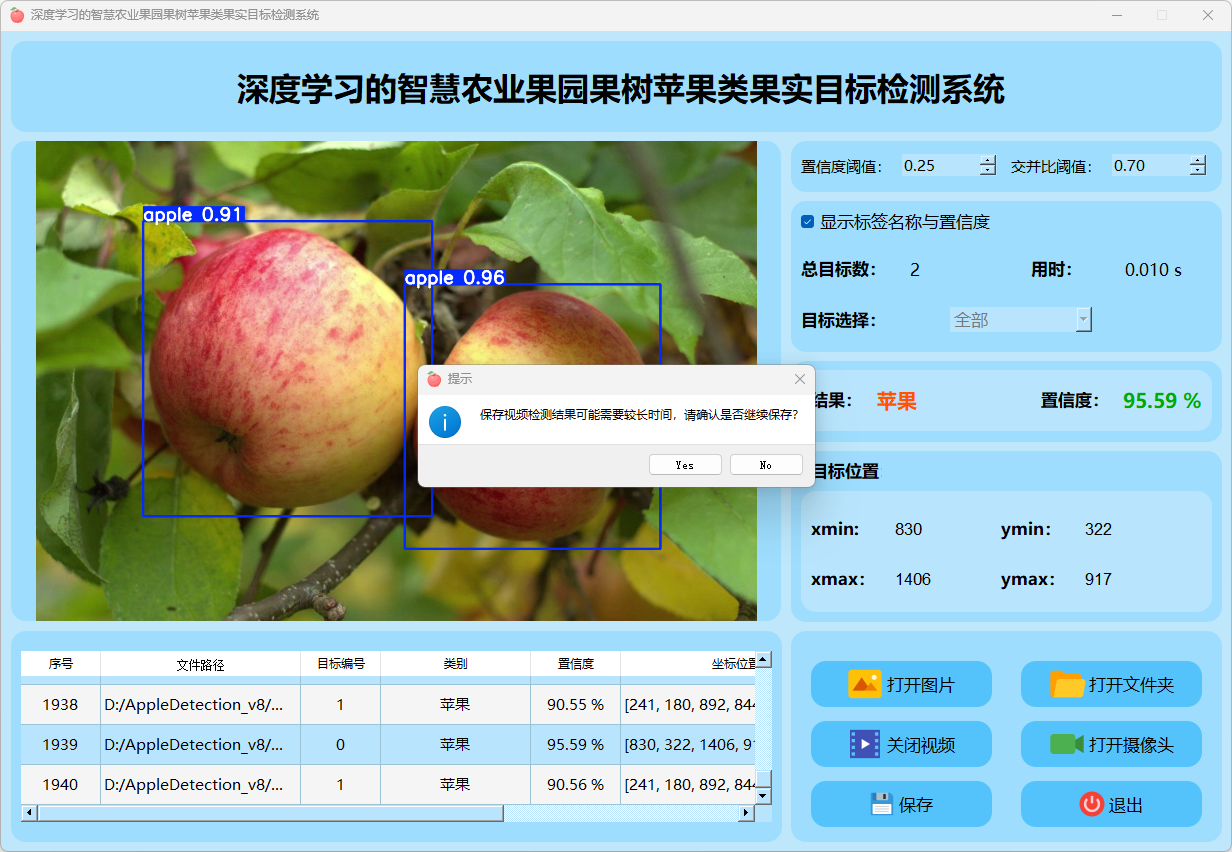The image size is (1232, 852).
Task: Click the 打开图片 picture icon
Action: [864, 684]
